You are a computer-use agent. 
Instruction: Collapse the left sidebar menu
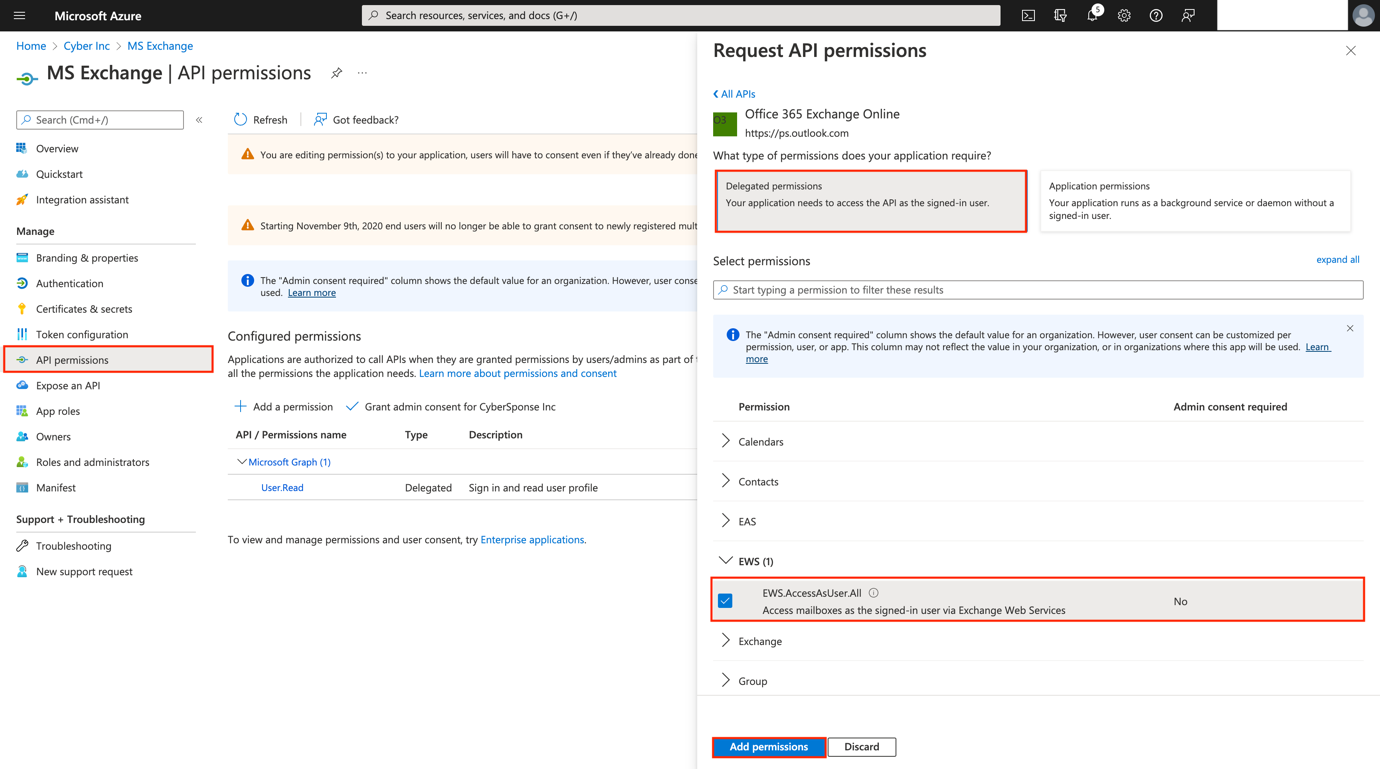199,120
